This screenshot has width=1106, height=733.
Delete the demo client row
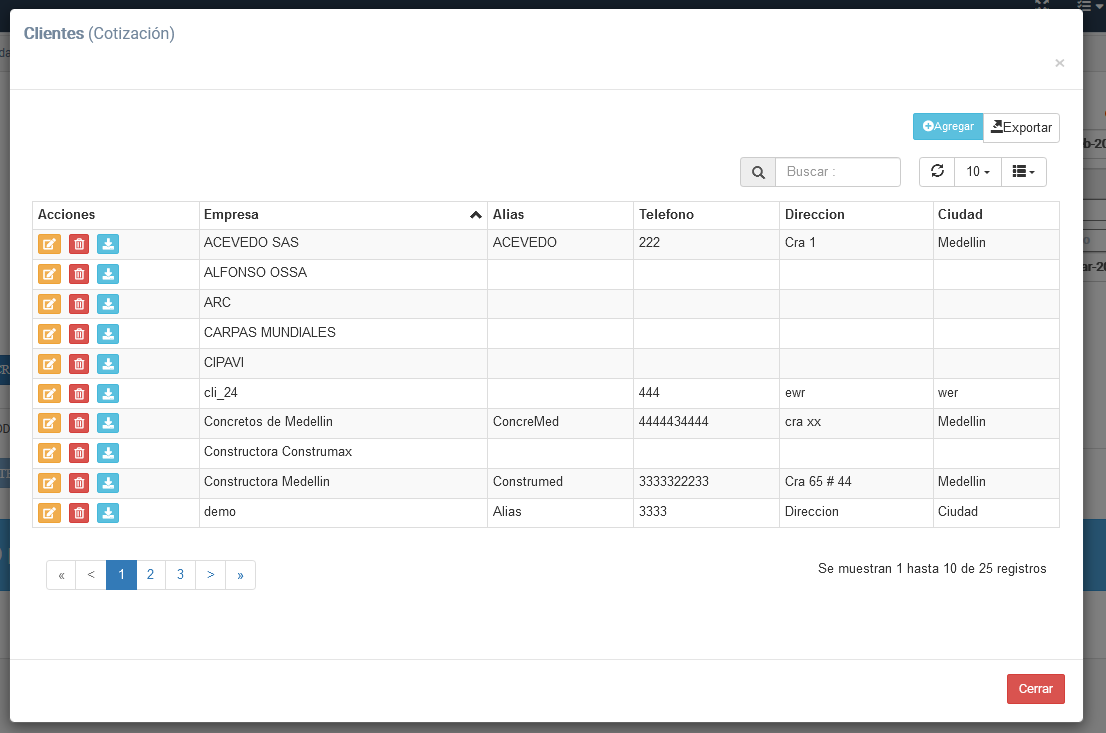click(x=79, y=513)
